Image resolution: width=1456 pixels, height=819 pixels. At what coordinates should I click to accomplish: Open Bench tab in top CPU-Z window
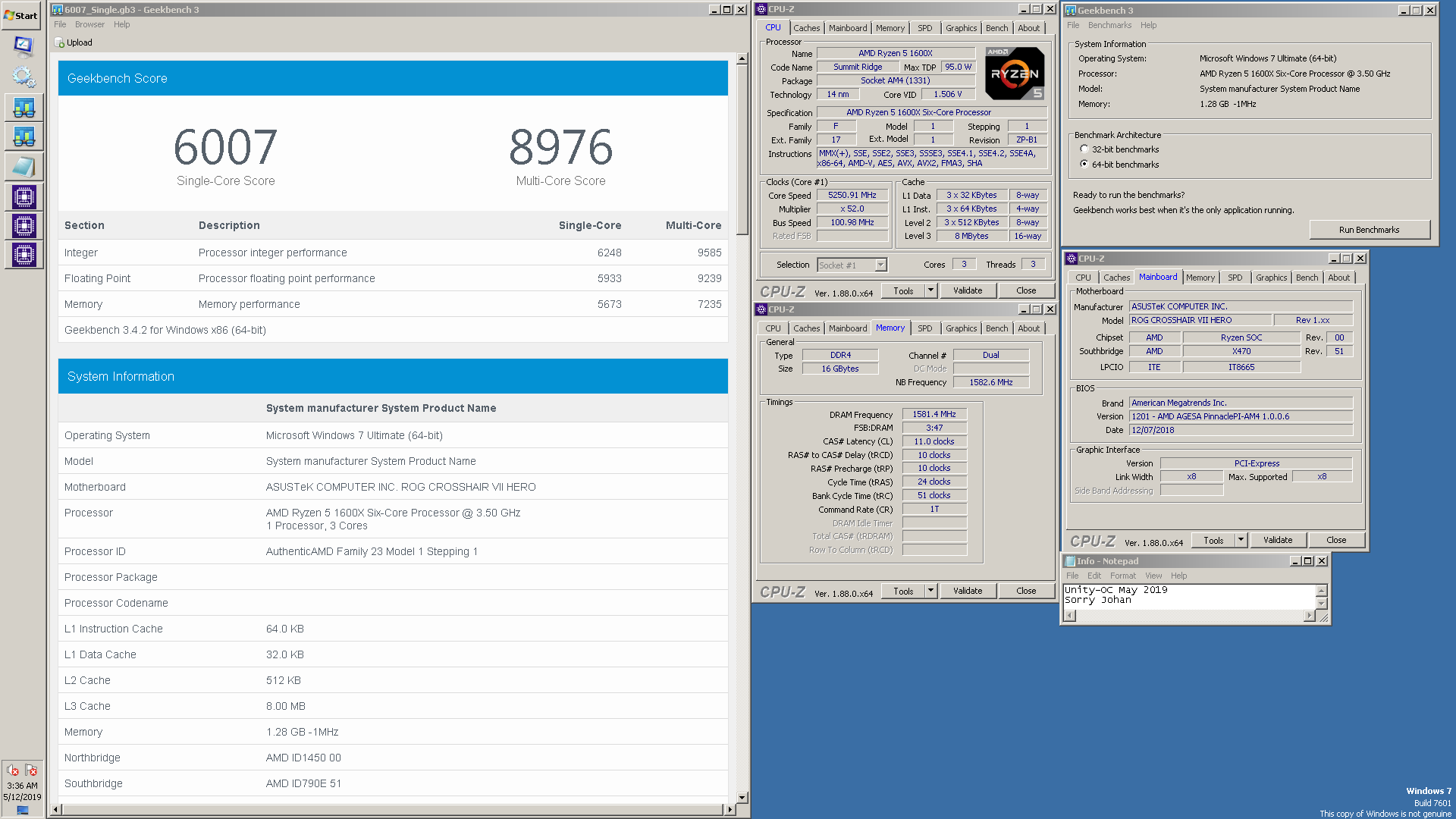click(x=997, y=28)
